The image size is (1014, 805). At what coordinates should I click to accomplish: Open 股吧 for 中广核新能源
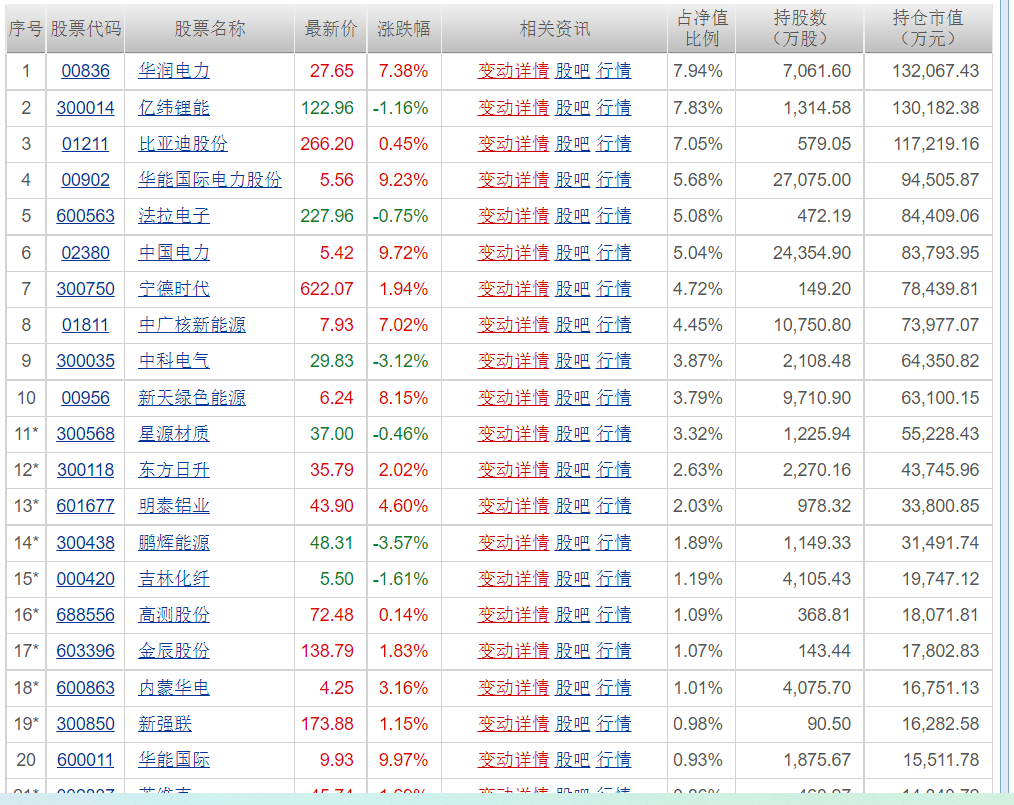tap(571, 325)
